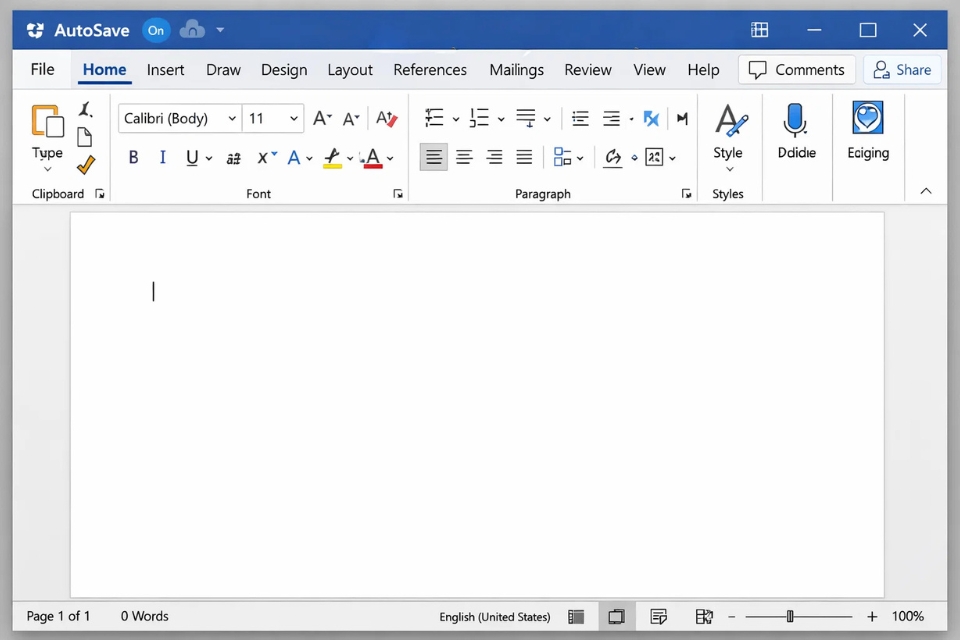Toggle justified paragraph alignment
This screenshot has height=640, width=960.
pos(523,157)
